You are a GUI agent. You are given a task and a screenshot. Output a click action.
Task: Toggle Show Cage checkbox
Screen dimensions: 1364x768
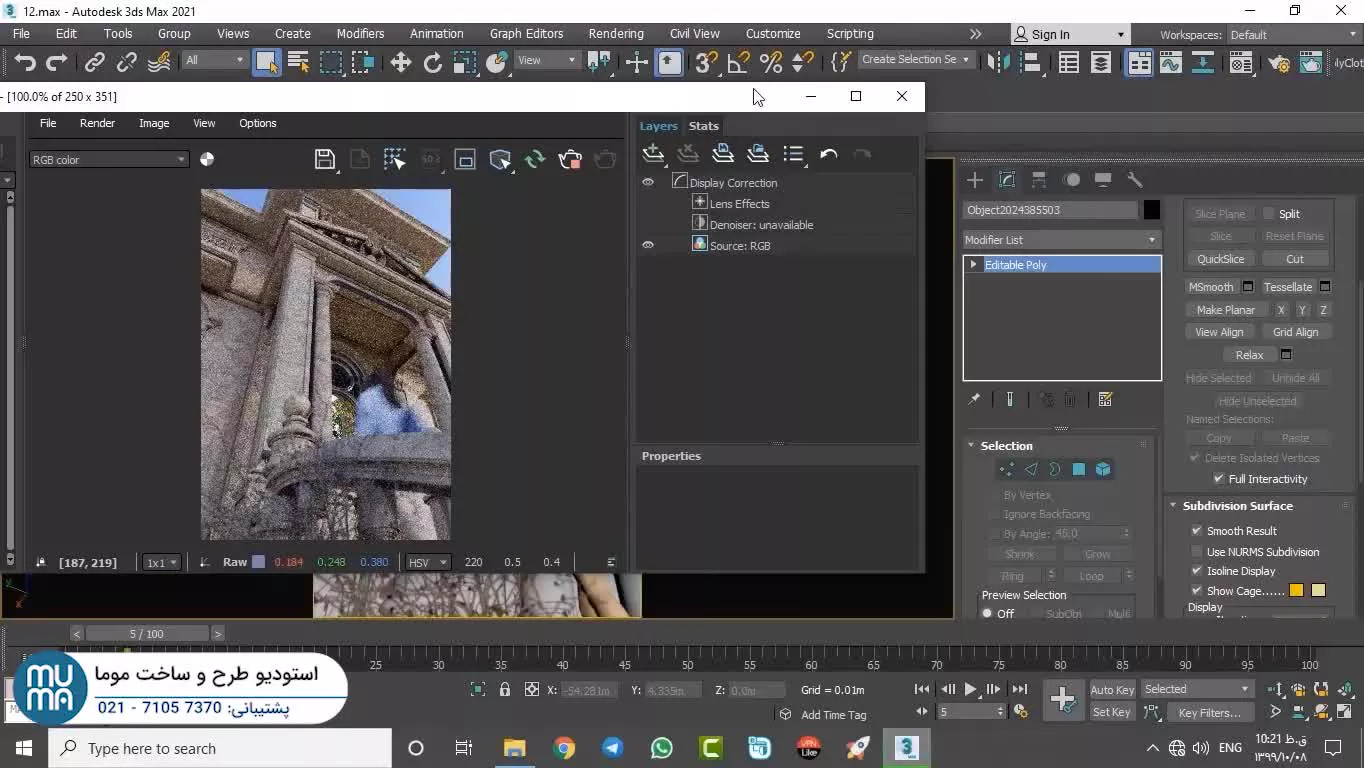pyautogui.click(x=1197, y=591)
